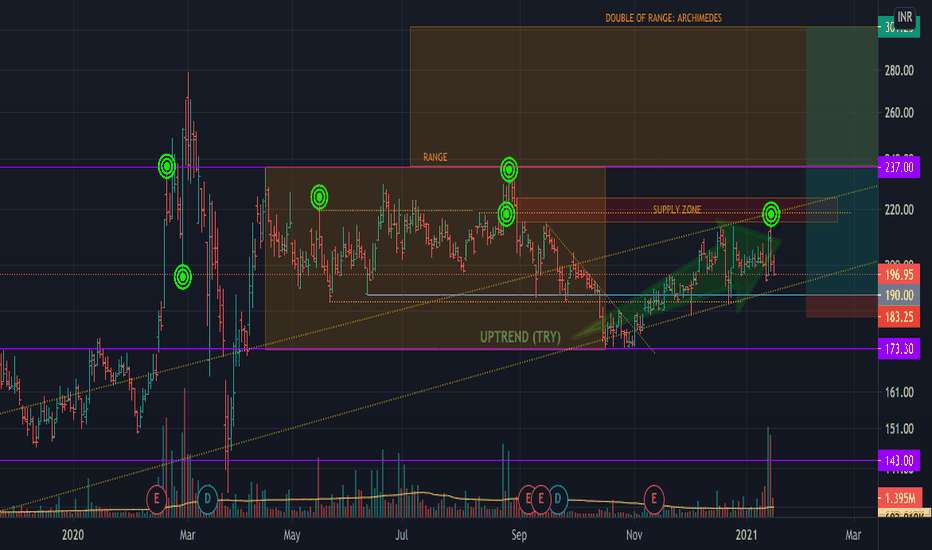Select green target circle in May
This screenshot has width=932, height=550.
(319, 197)
